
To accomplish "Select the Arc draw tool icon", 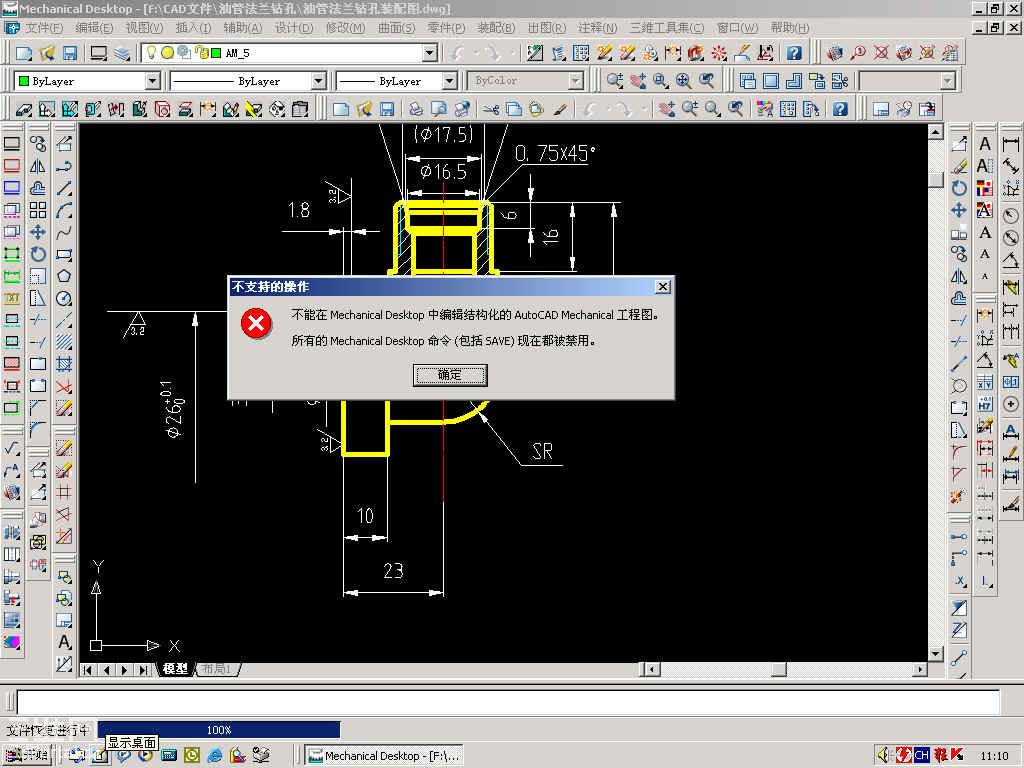I will coord(64,210).
